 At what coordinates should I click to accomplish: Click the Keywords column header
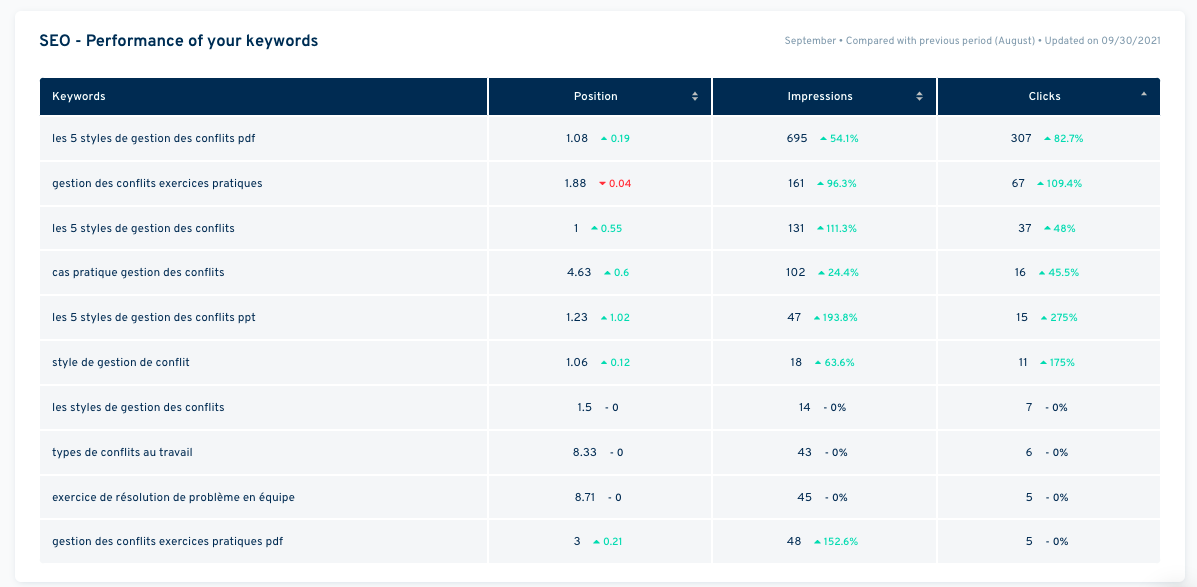tap(263, 96)
